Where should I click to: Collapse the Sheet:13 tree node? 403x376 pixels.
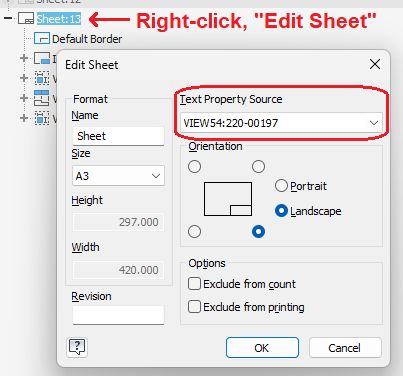click(8, 18)
